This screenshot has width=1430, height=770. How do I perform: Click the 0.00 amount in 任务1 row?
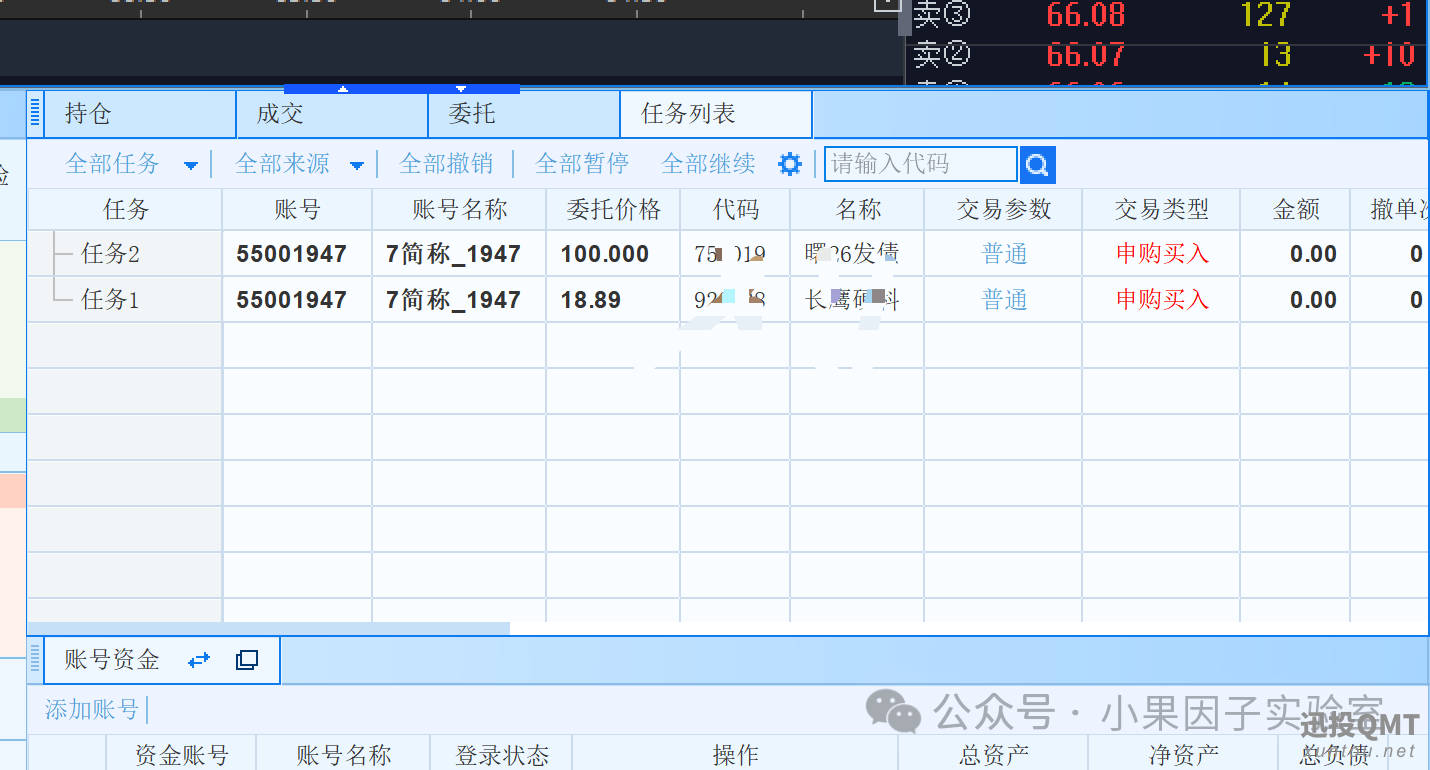(x=1313, y=300)
